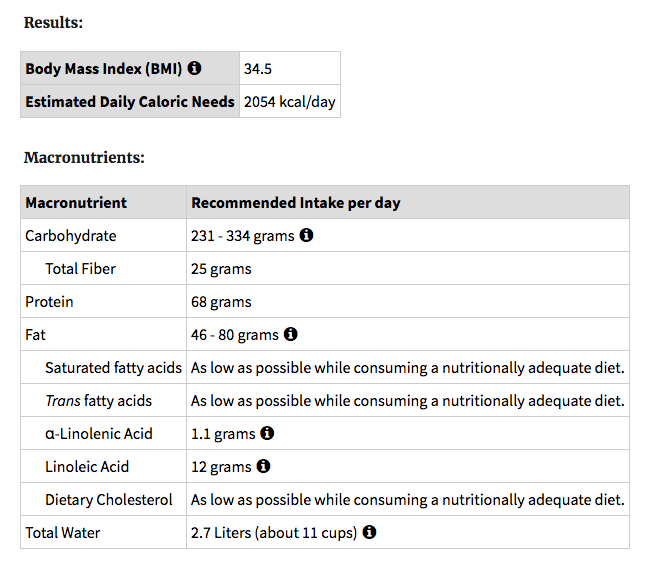Click the info icon next to Linoleic Acid 12 grams
653x573 pixels.
[x=263, y=466]
